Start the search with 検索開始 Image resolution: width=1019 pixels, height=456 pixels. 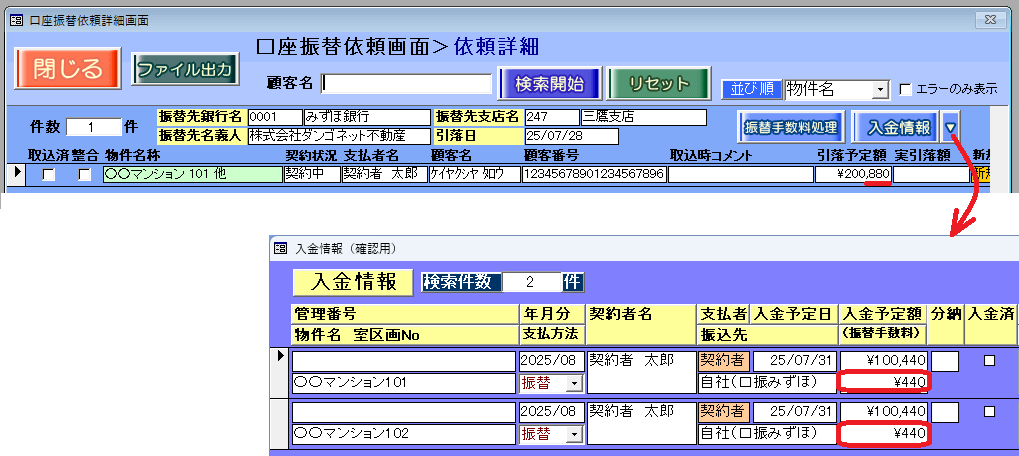coord(549,83)
